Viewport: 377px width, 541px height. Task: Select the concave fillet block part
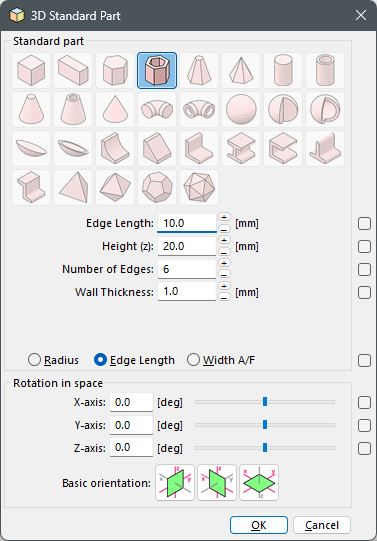[115, 148]
